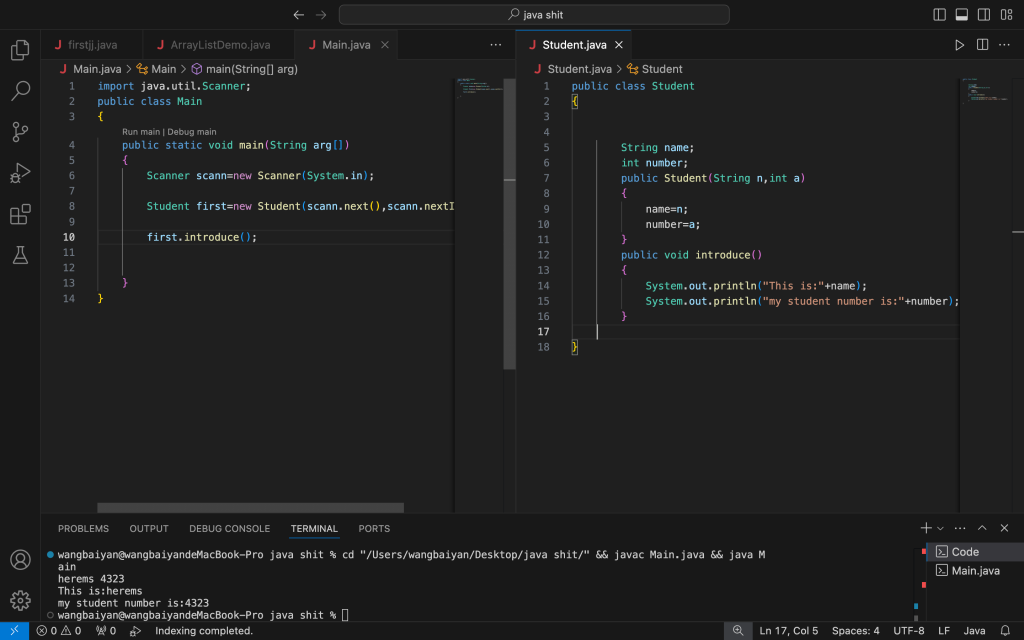The height and width of the screenshot is (640, 1024).
Task: Toggle the bottom panel layout button
Action: [x=961, y=15]
